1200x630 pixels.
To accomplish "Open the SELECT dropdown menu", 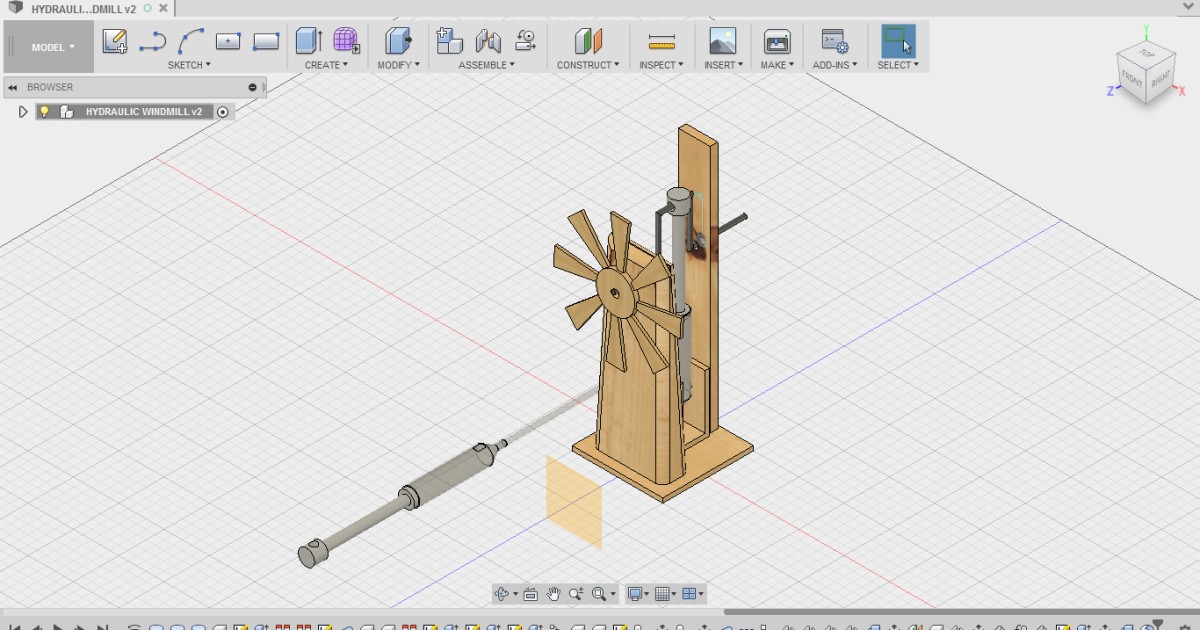I will [x=897, y=64].
